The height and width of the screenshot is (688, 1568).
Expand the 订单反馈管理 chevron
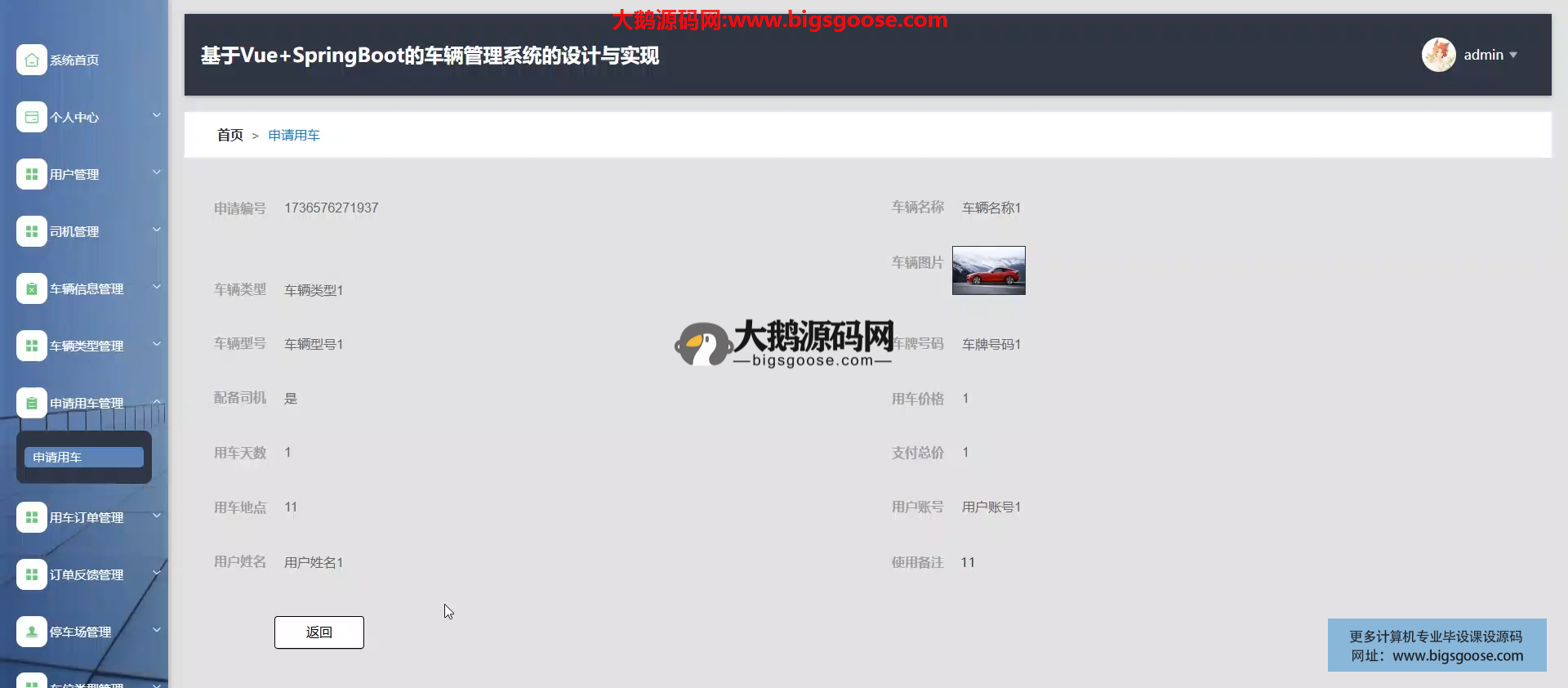157,573
